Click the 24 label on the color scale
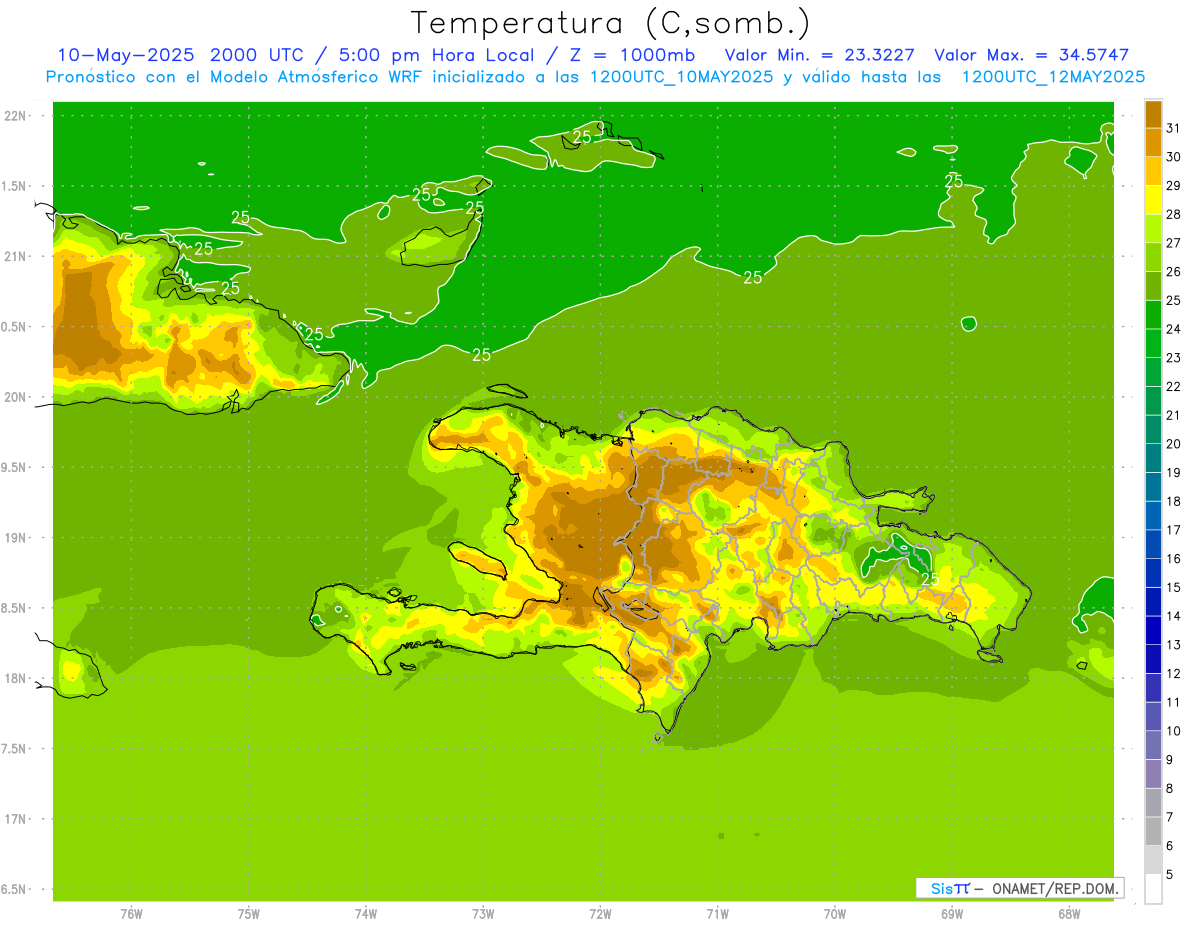The width and height of the screenshot is (1200, 927). click(x=1173, y=329)
